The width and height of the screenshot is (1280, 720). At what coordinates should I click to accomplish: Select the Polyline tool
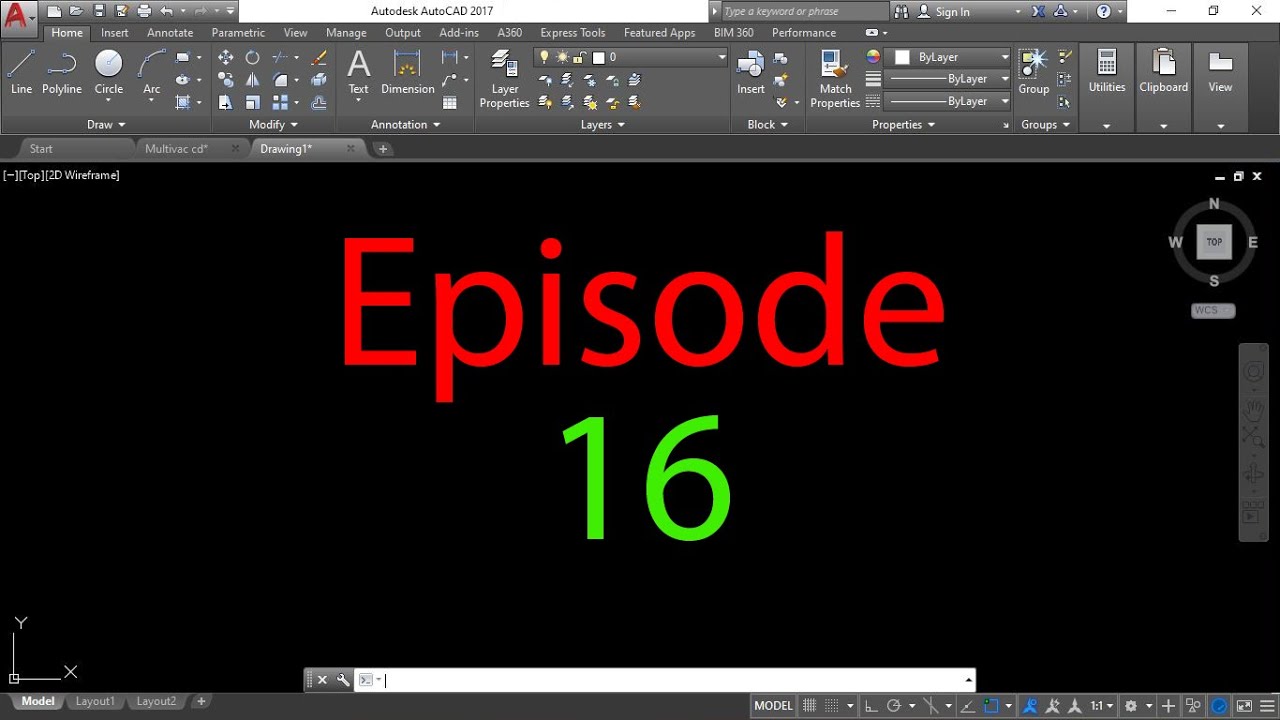pyautogui.click(x=61, y=72)
